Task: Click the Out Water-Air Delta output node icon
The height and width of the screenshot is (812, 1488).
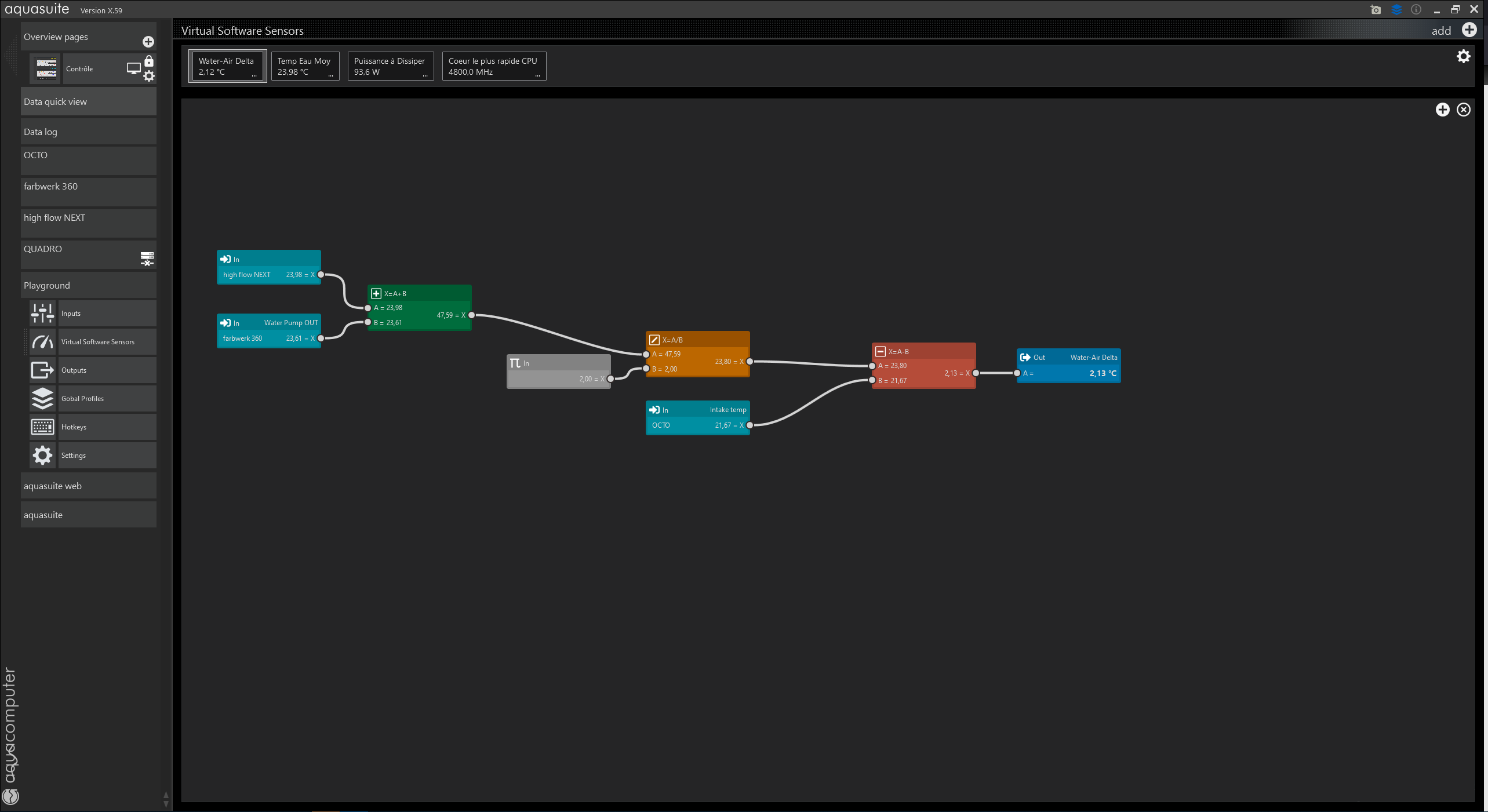Action: coord(1025,357)
